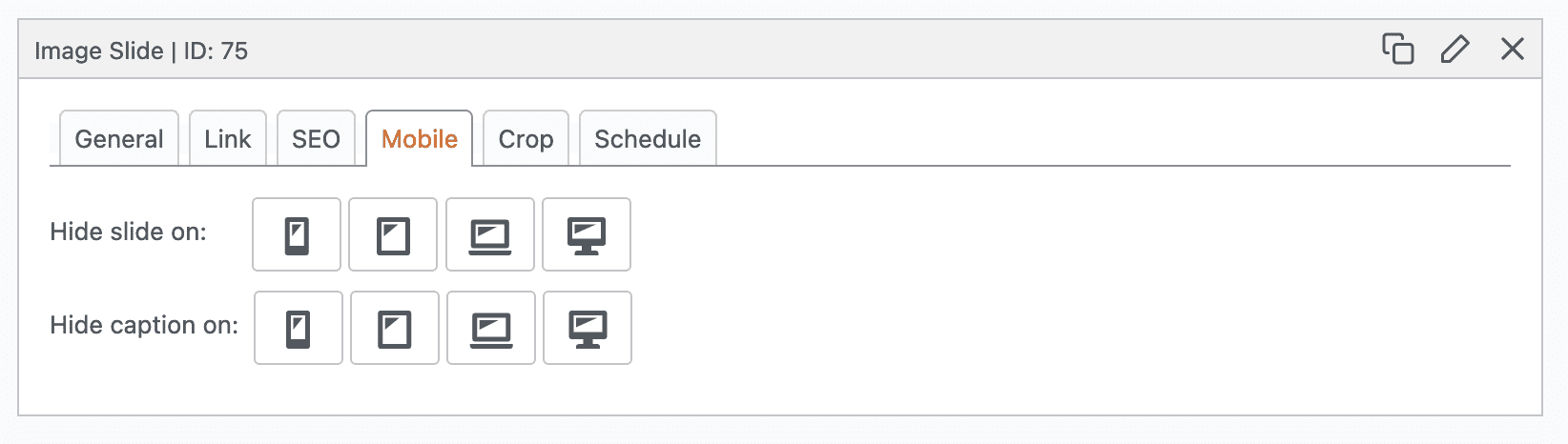
Task: Select the Mobile tab
Action: [x=420, y=139]
